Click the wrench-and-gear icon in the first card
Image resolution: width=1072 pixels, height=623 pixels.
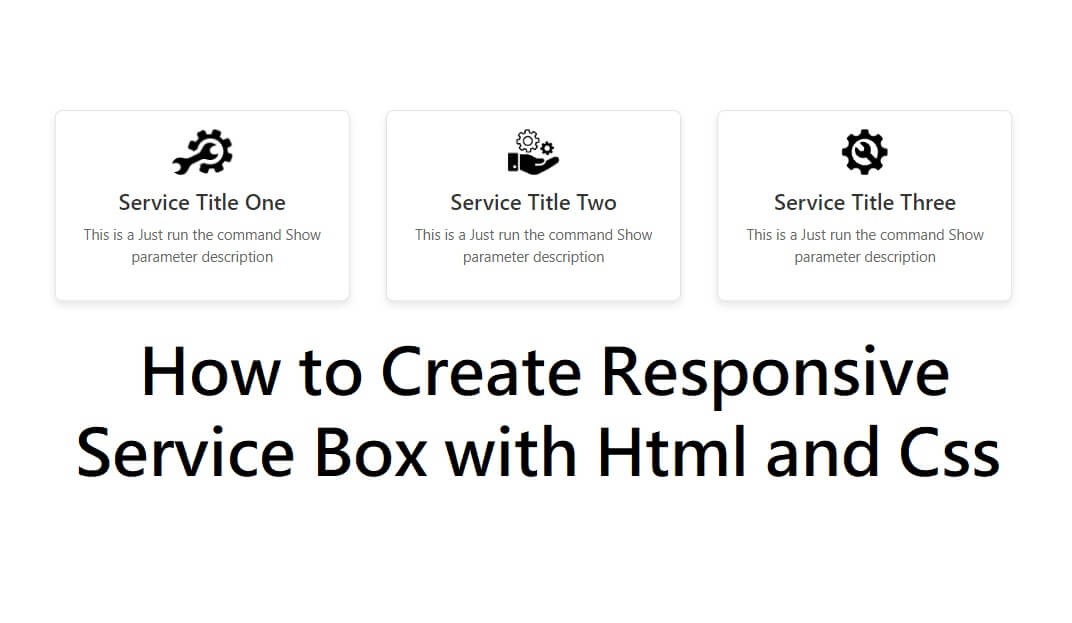[202, 153]
